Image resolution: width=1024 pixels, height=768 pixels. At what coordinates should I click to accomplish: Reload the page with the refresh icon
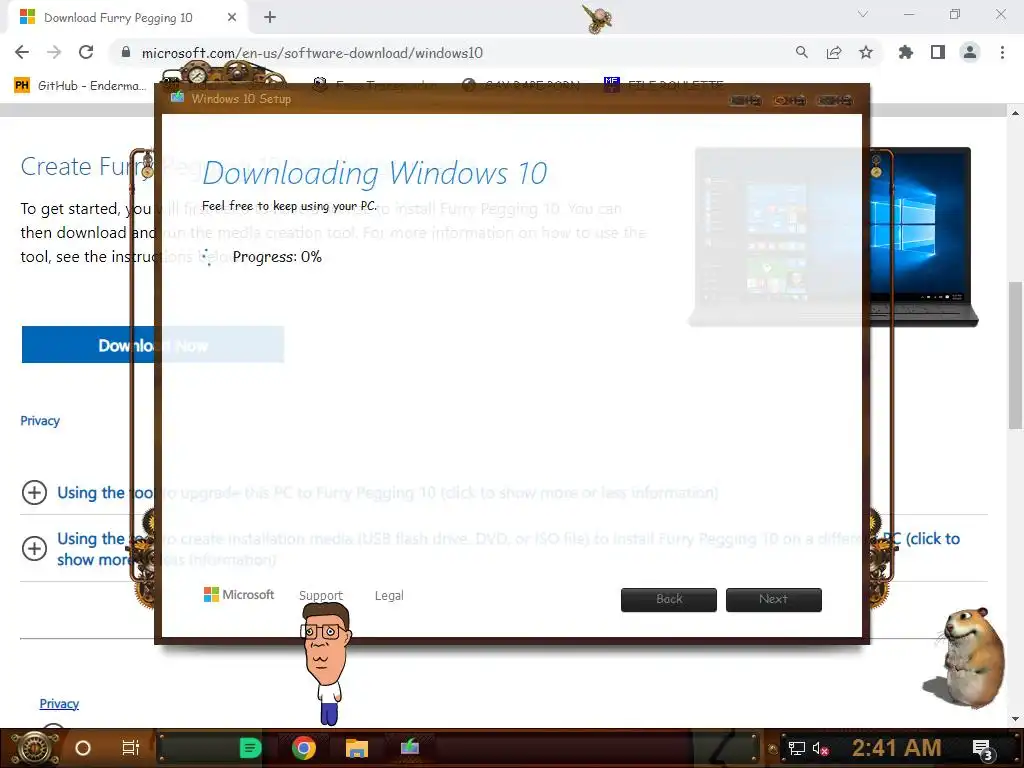tap(86, 52)
